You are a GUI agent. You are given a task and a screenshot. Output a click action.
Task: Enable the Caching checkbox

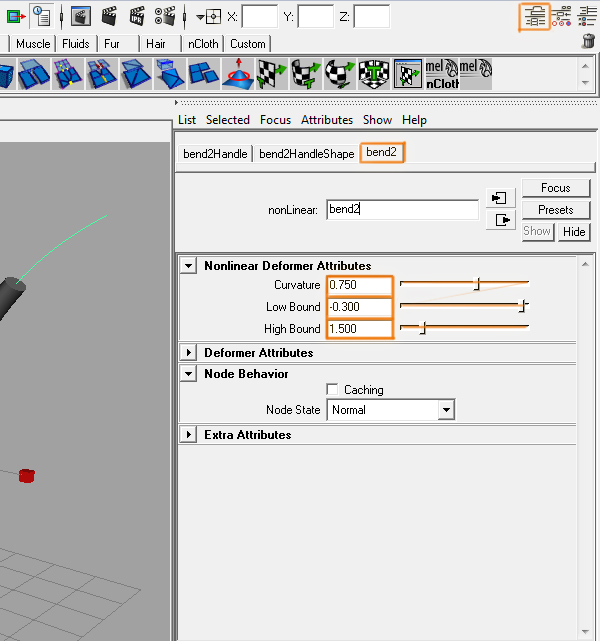332,389
